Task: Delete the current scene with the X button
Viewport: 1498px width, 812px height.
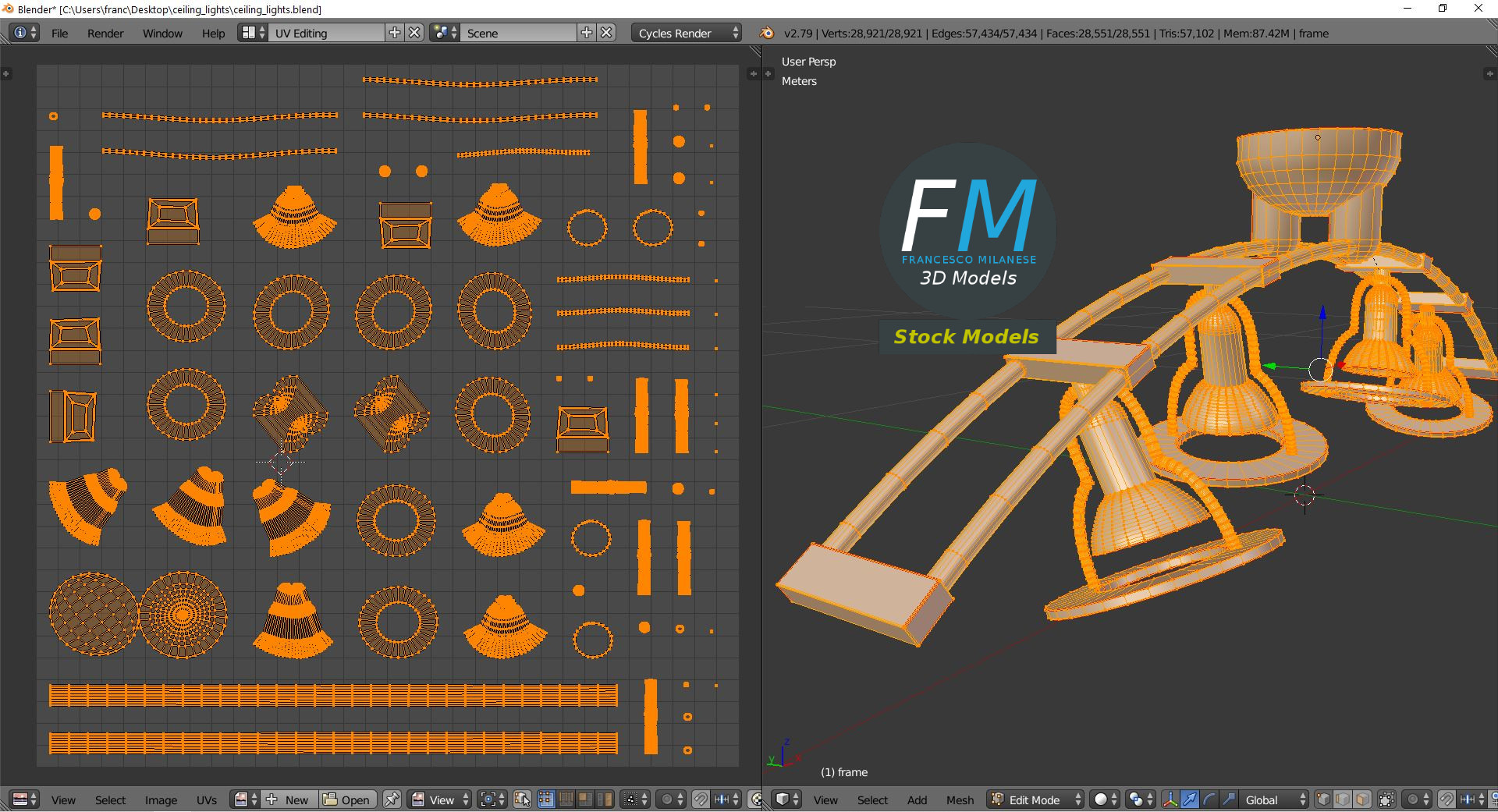Action: coord(607,33)
